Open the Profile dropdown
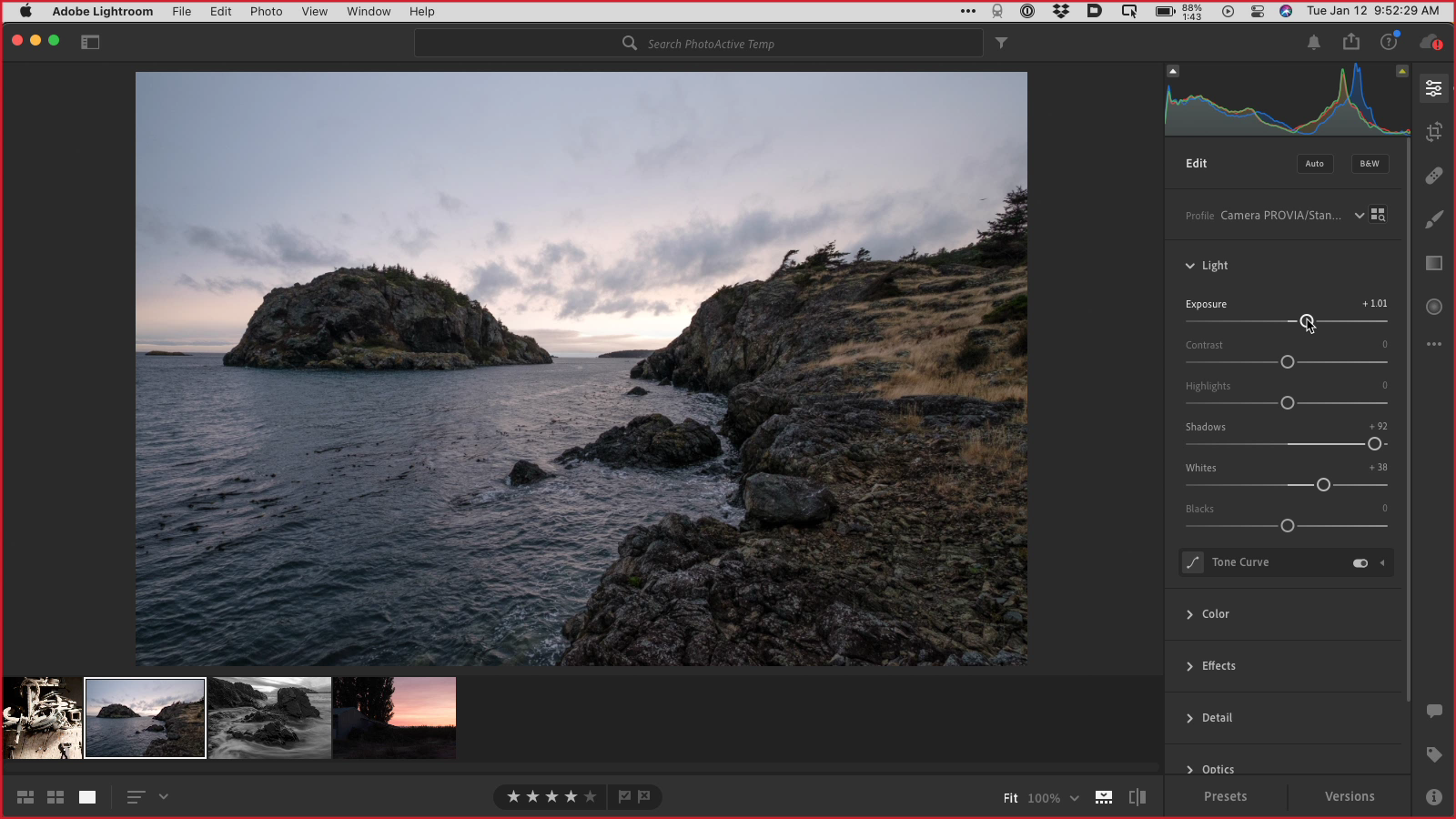1456x819 pixels. (x=1359, y=216)
